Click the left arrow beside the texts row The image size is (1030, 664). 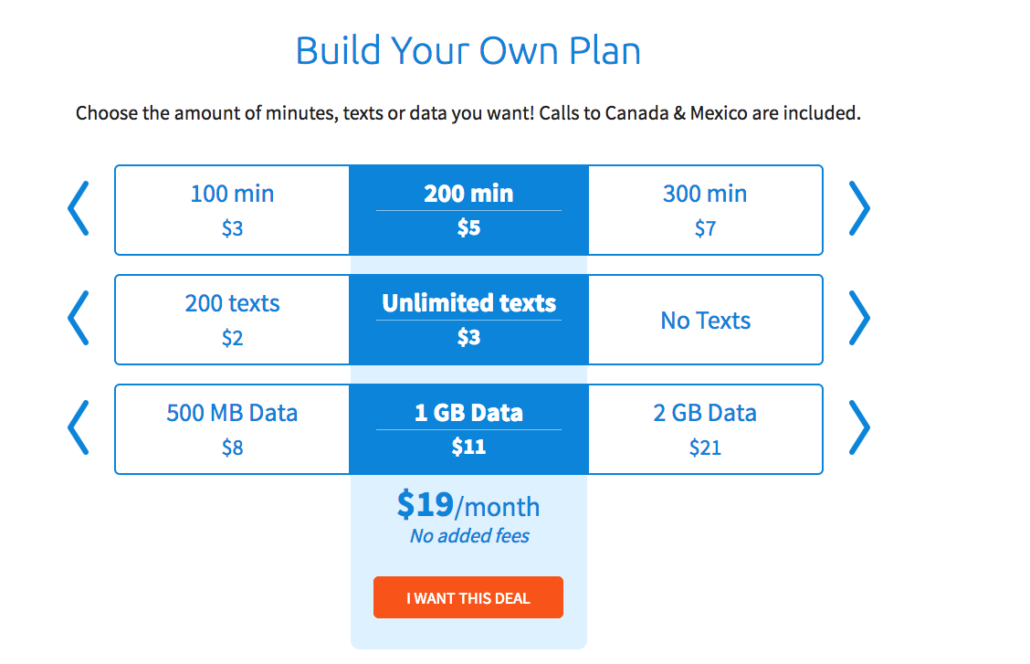click(78, 318)
